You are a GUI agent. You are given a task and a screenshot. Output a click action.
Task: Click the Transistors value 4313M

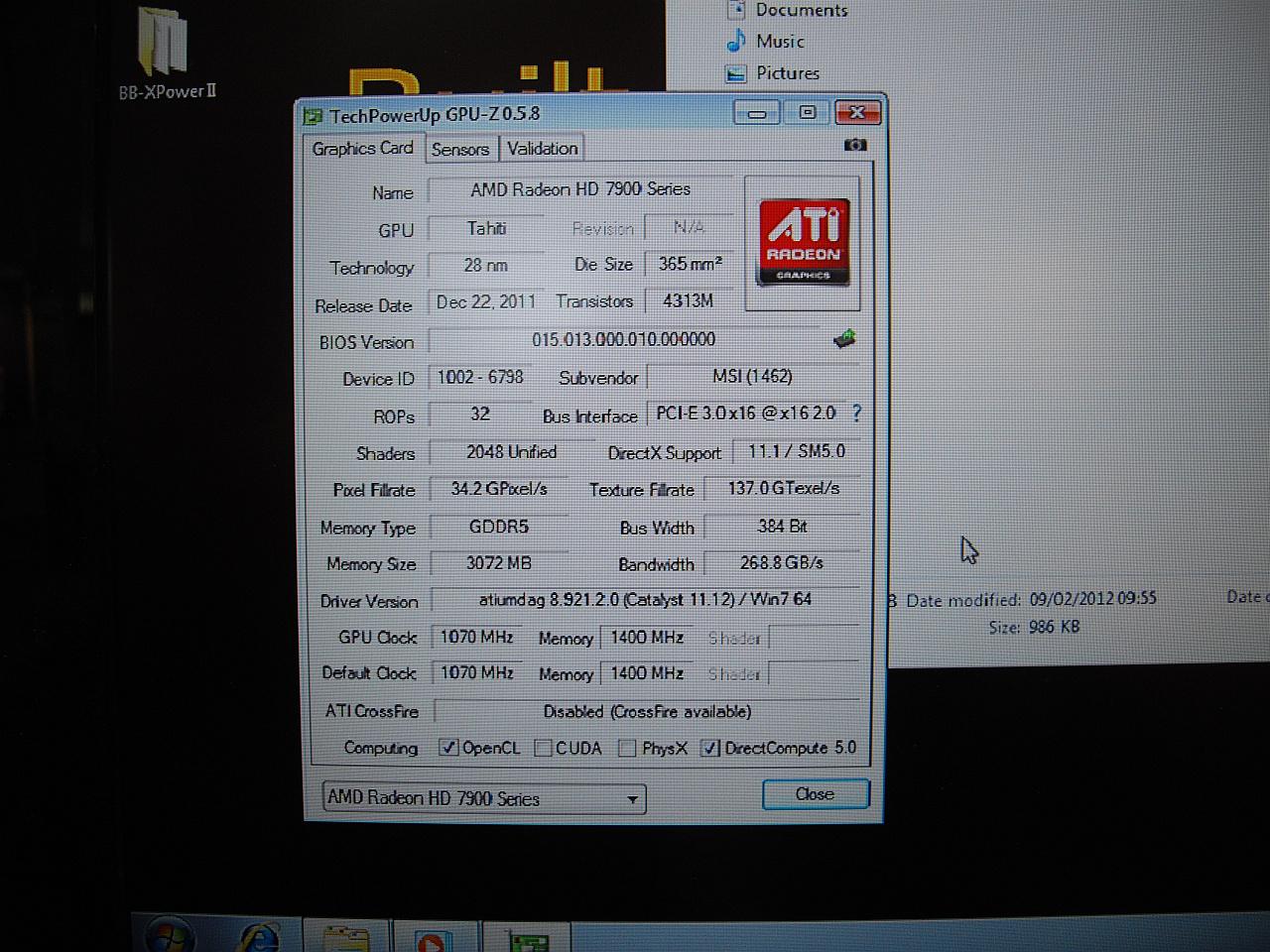[x=690, y=300]
